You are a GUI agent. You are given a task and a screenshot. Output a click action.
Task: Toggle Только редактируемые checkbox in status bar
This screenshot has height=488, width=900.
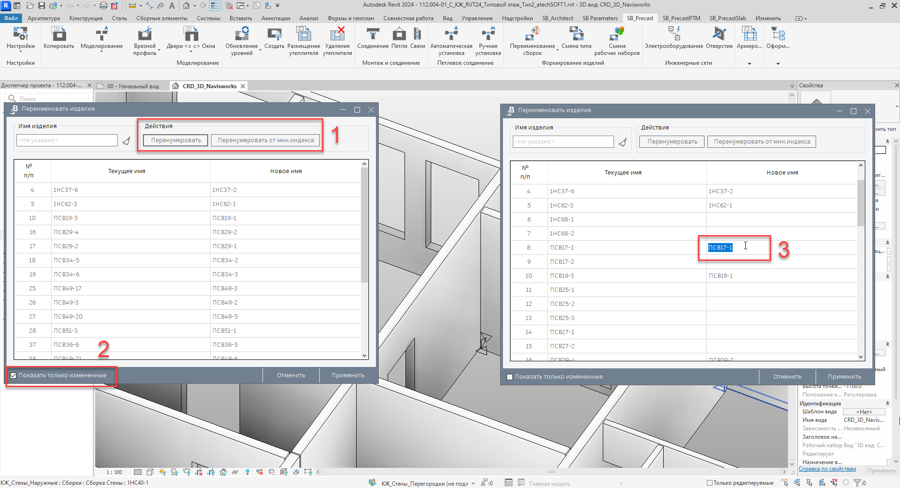pos(709,483)
